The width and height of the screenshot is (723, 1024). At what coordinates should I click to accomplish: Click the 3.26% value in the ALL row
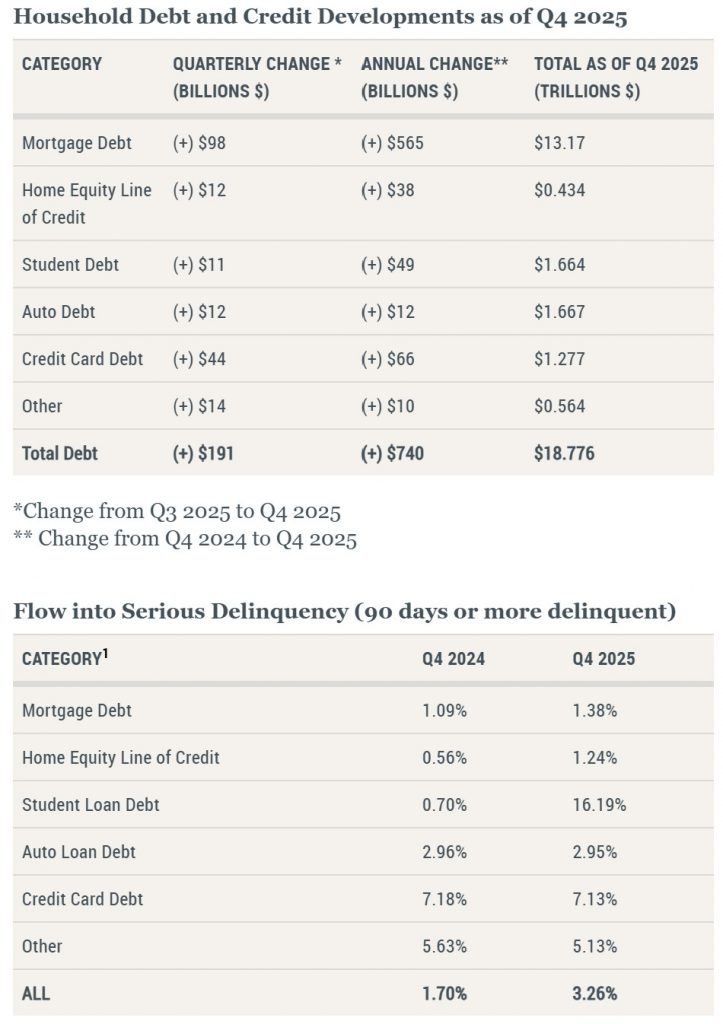594,994
